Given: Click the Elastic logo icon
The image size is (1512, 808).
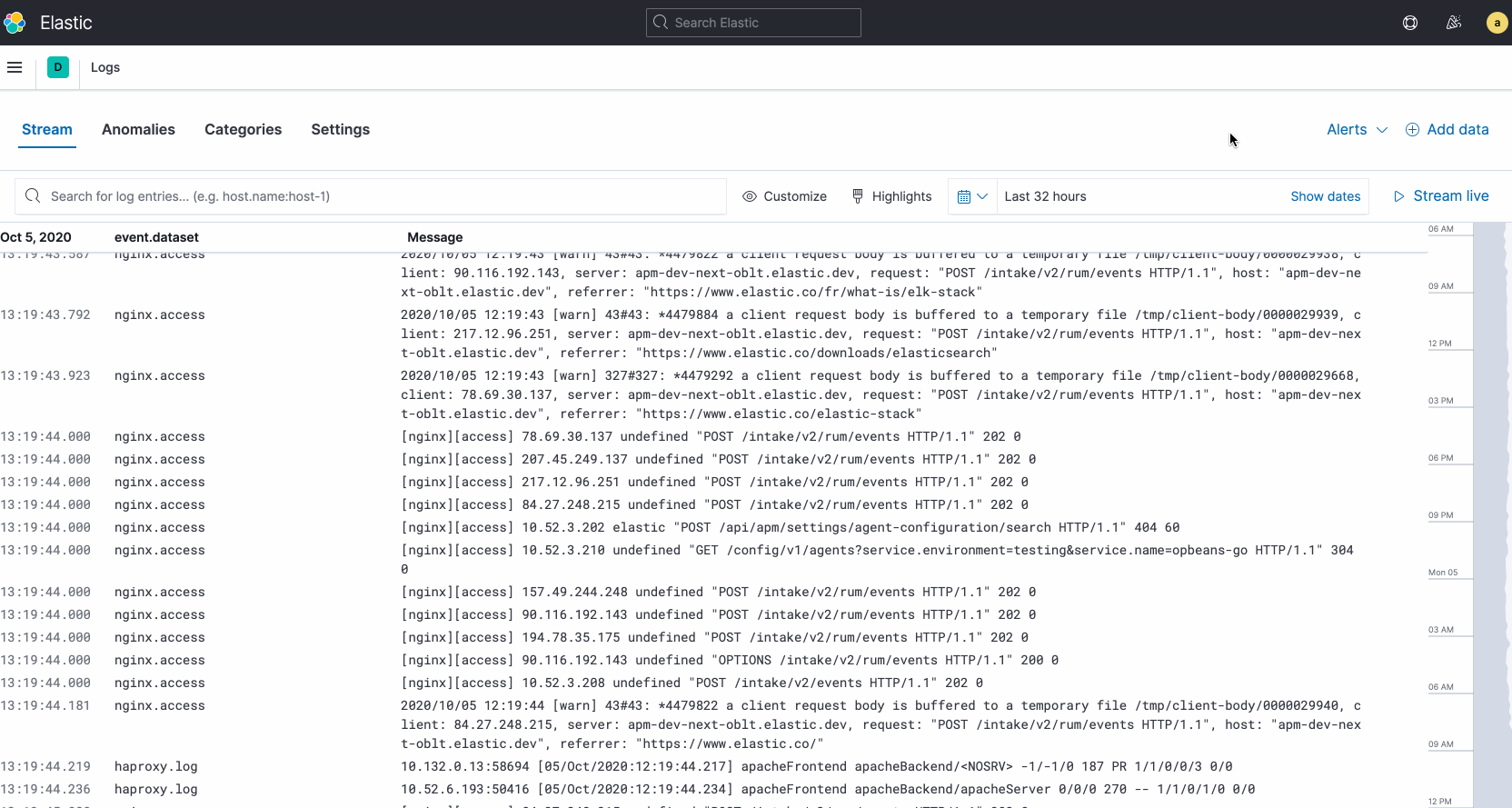Looking at the screenshot, I should 15,23.
